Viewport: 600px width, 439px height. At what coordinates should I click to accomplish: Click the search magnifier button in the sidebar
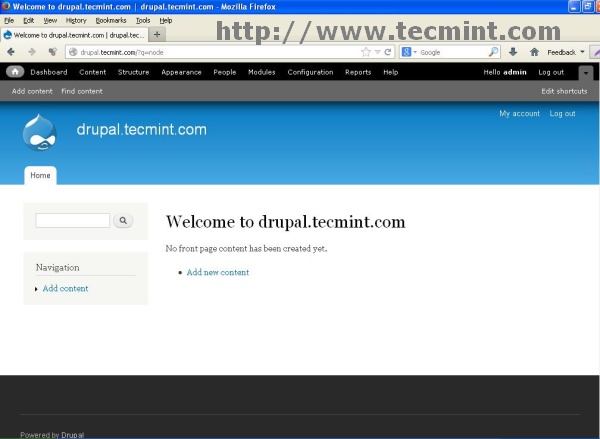tap(123, 220)
